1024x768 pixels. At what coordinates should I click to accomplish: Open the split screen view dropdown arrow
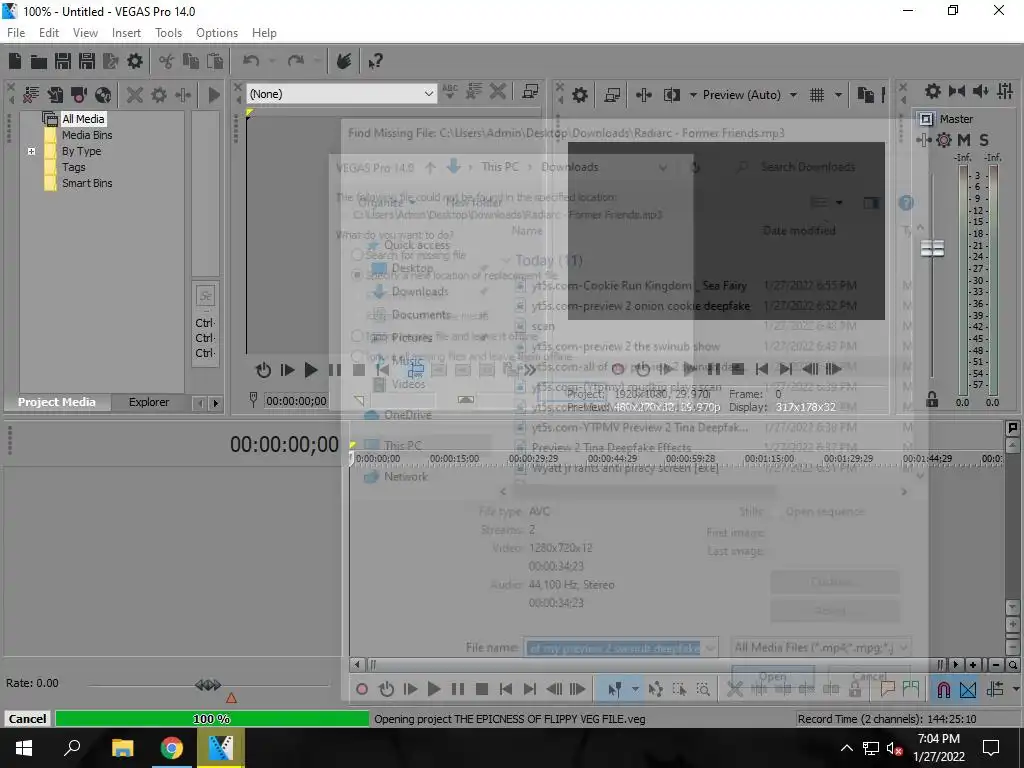coord(693,95)
